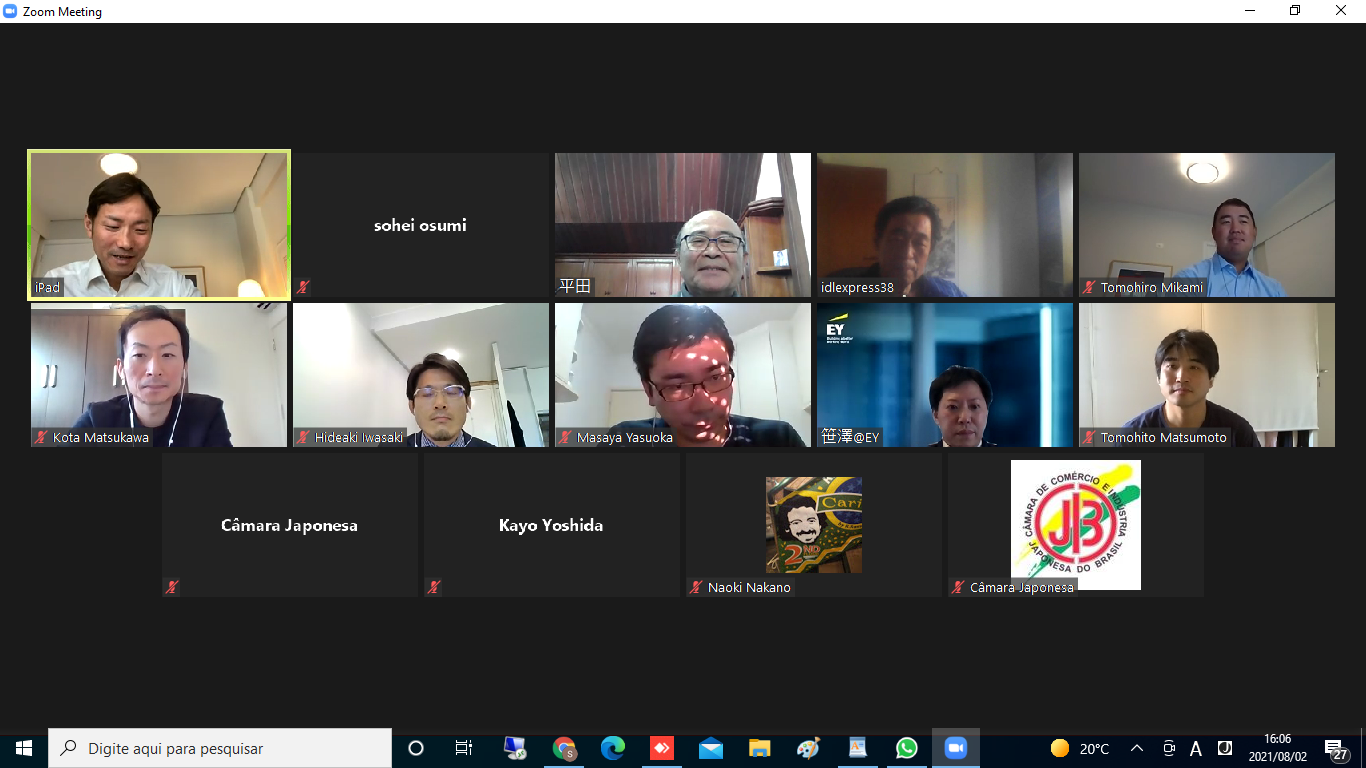Open the Windows Start menu
The image size is (1366, 768).
click(24, 748)
